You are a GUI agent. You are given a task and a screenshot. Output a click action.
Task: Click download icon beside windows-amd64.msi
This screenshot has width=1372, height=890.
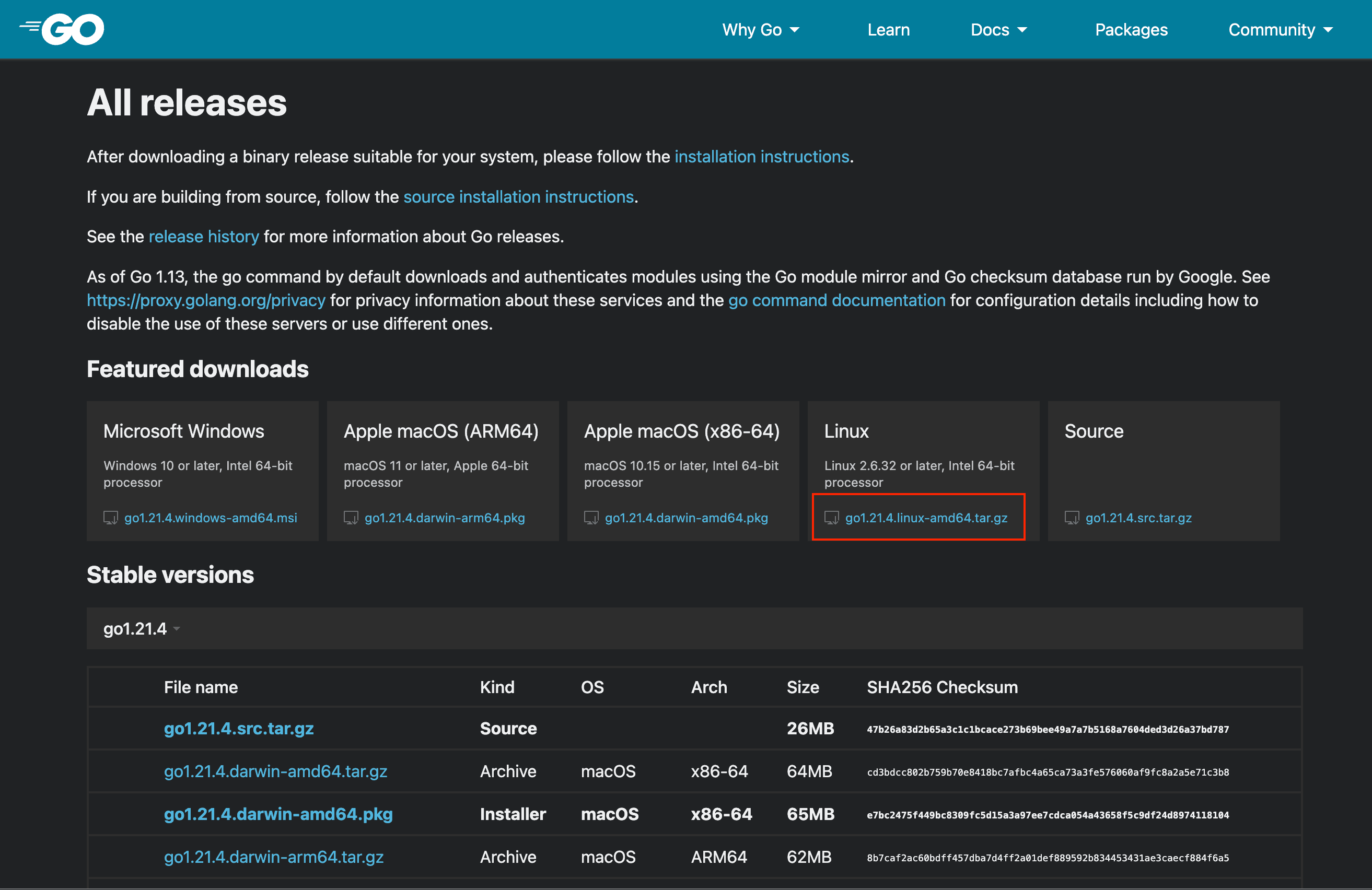click(x=111, y=518)
